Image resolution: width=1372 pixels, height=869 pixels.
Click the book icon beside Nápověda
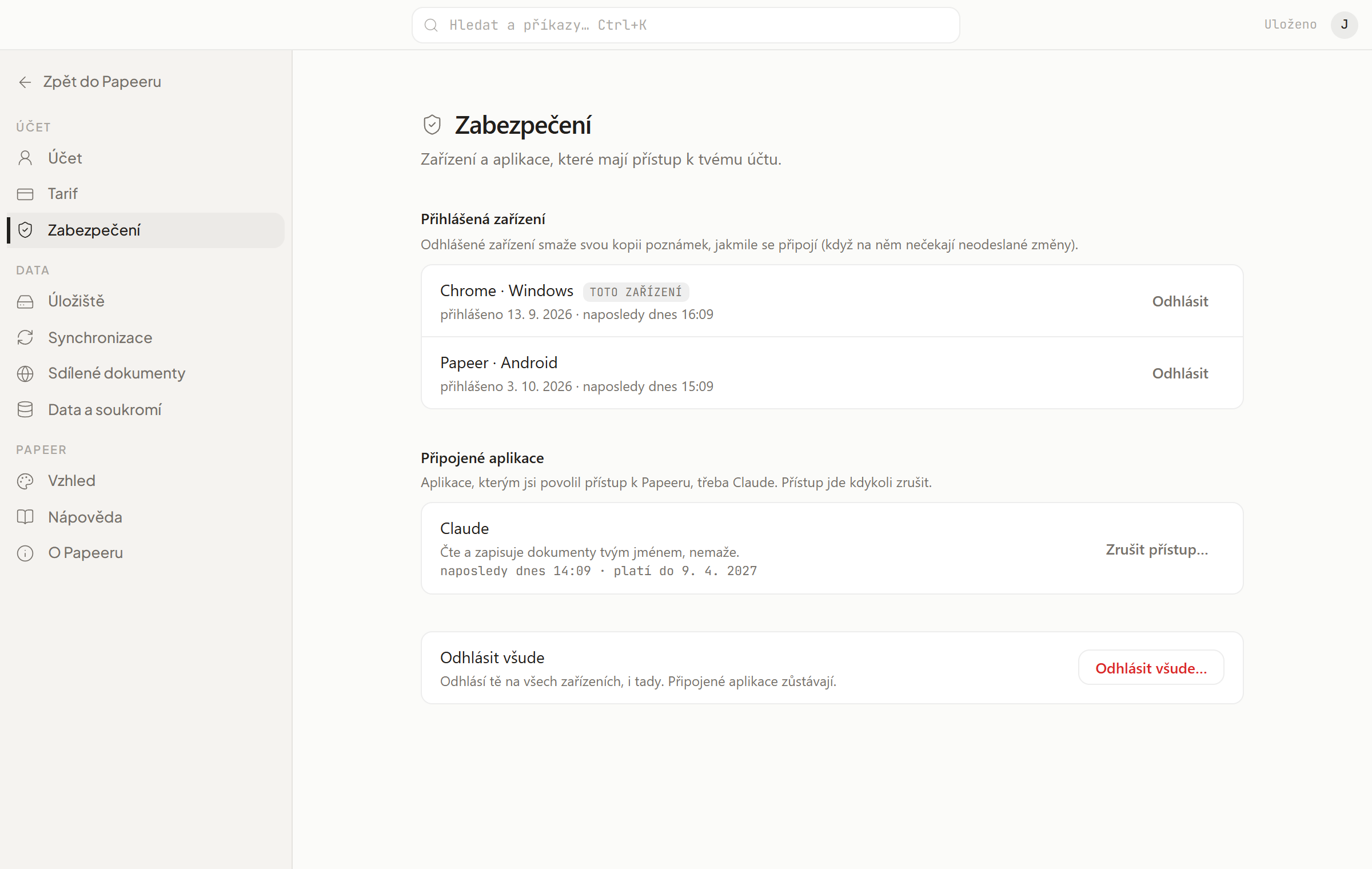coord(25,517)
